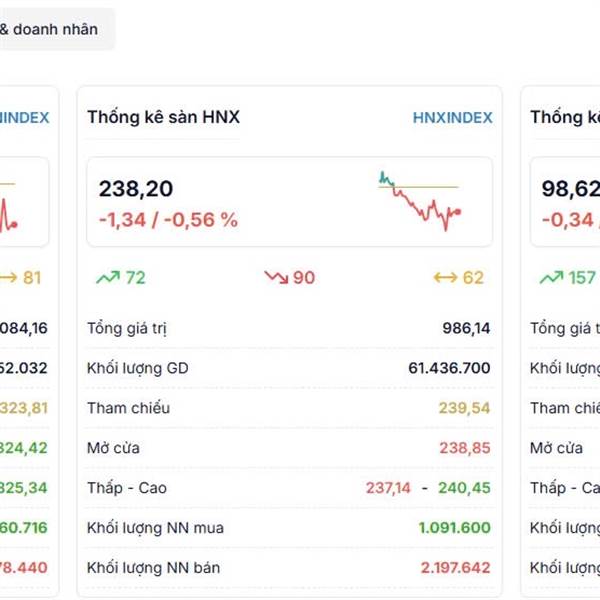Open the HNXINDEX link
Viewport: 600px width, 600px height.
(452, 117)
